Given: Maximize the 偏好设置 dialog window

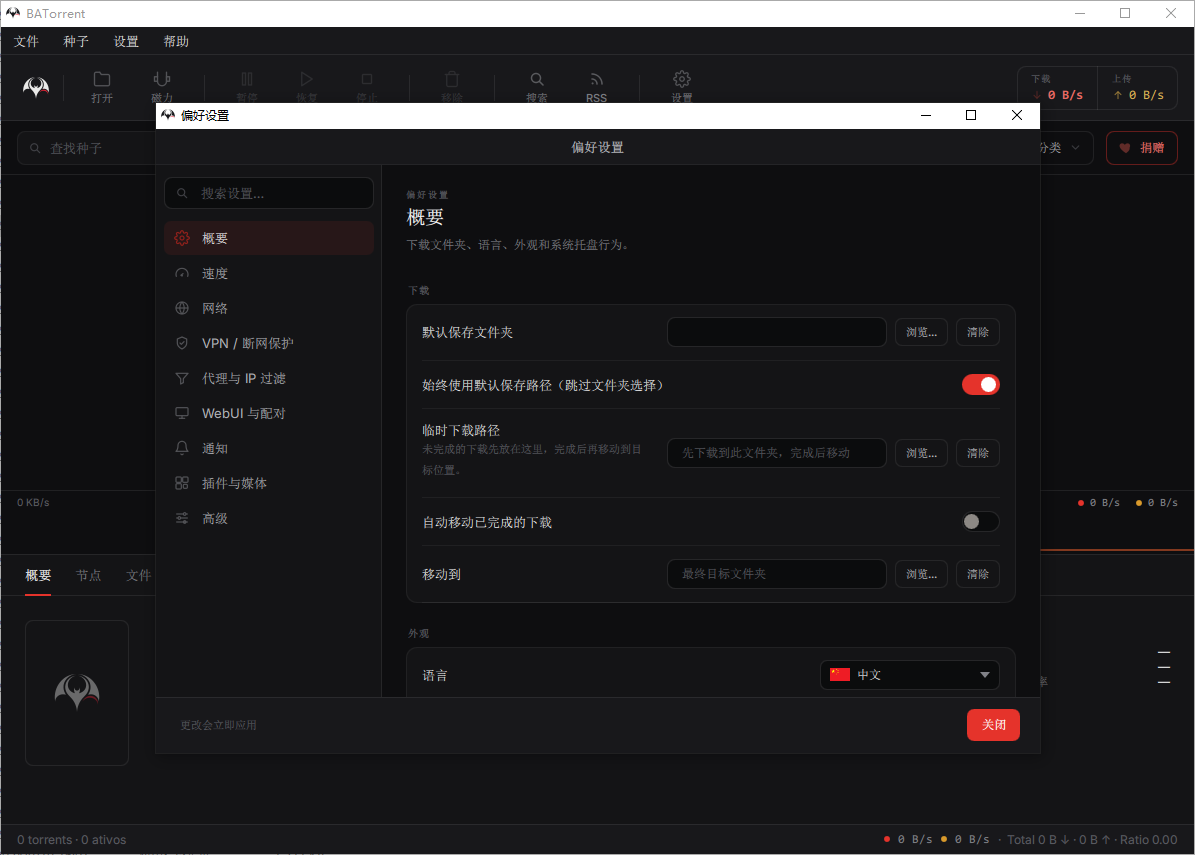Looking at the screenshot, I should [971, 115].
